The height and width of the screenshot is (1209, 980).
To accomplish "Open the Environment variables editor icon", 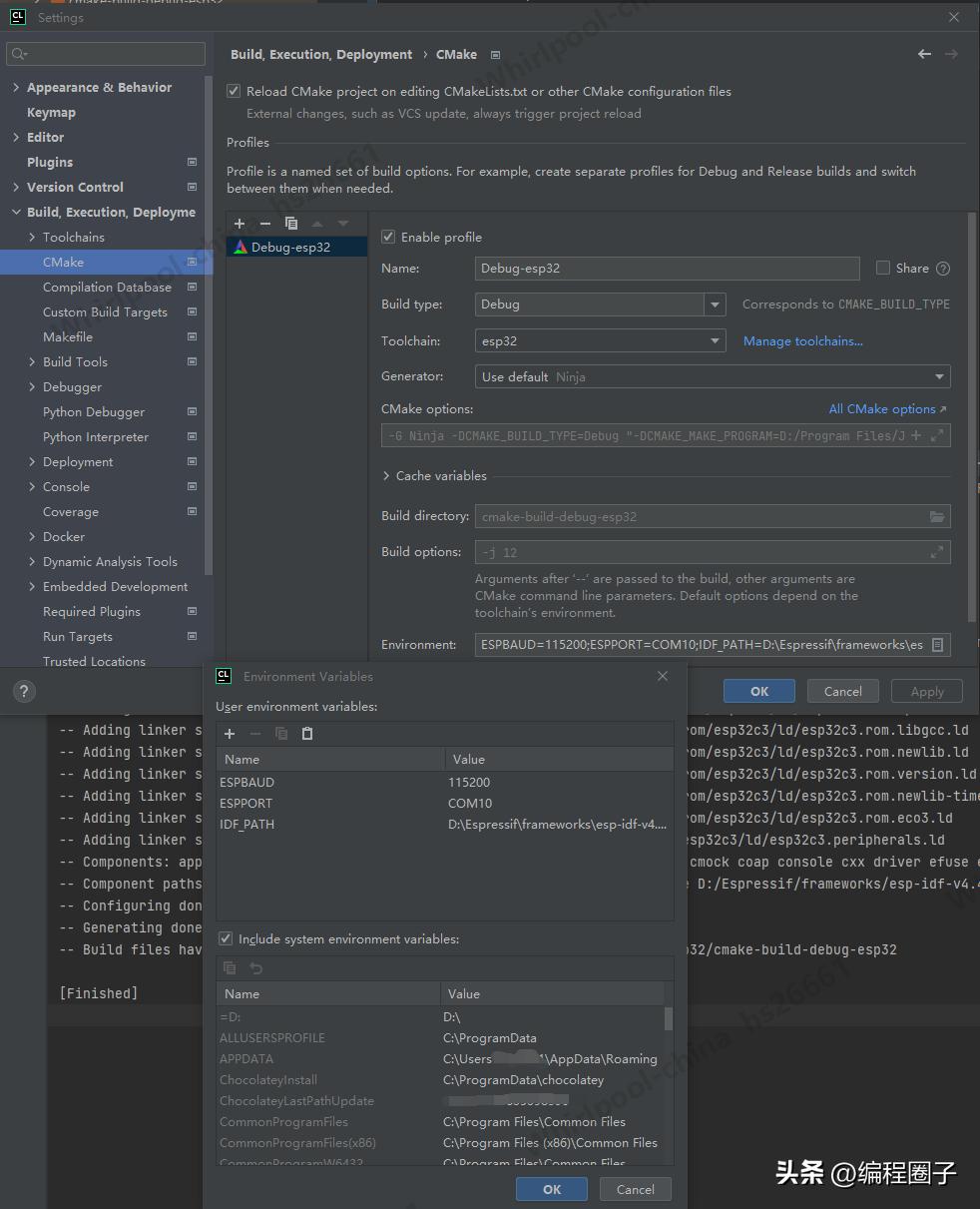I will click(x=936, y=644).
